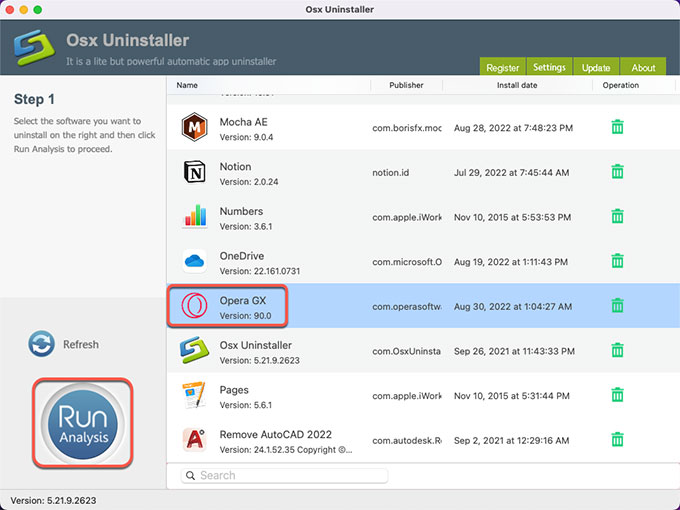Viewport: 680px width, 510px height.
Task: Click the trash icon for Notion
Action: click(618, 172)
